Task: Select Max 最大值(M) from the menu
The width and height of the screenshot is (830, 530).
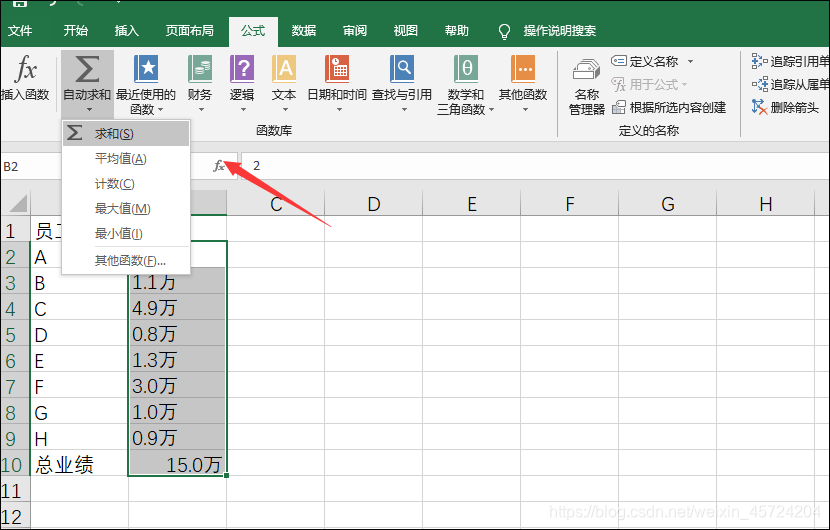Action: coord(126,209)
